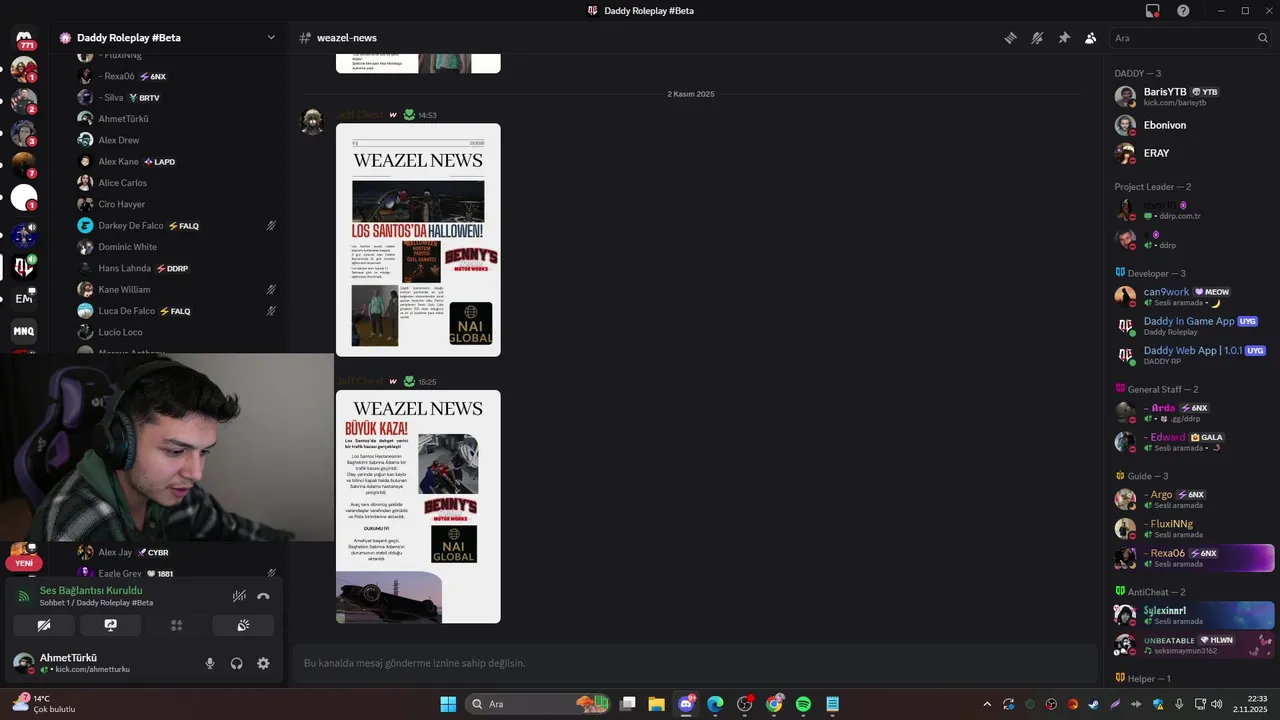Select voice member Alex Drew
Viewport: 1280px width, 720px height.
coord(180,140)
